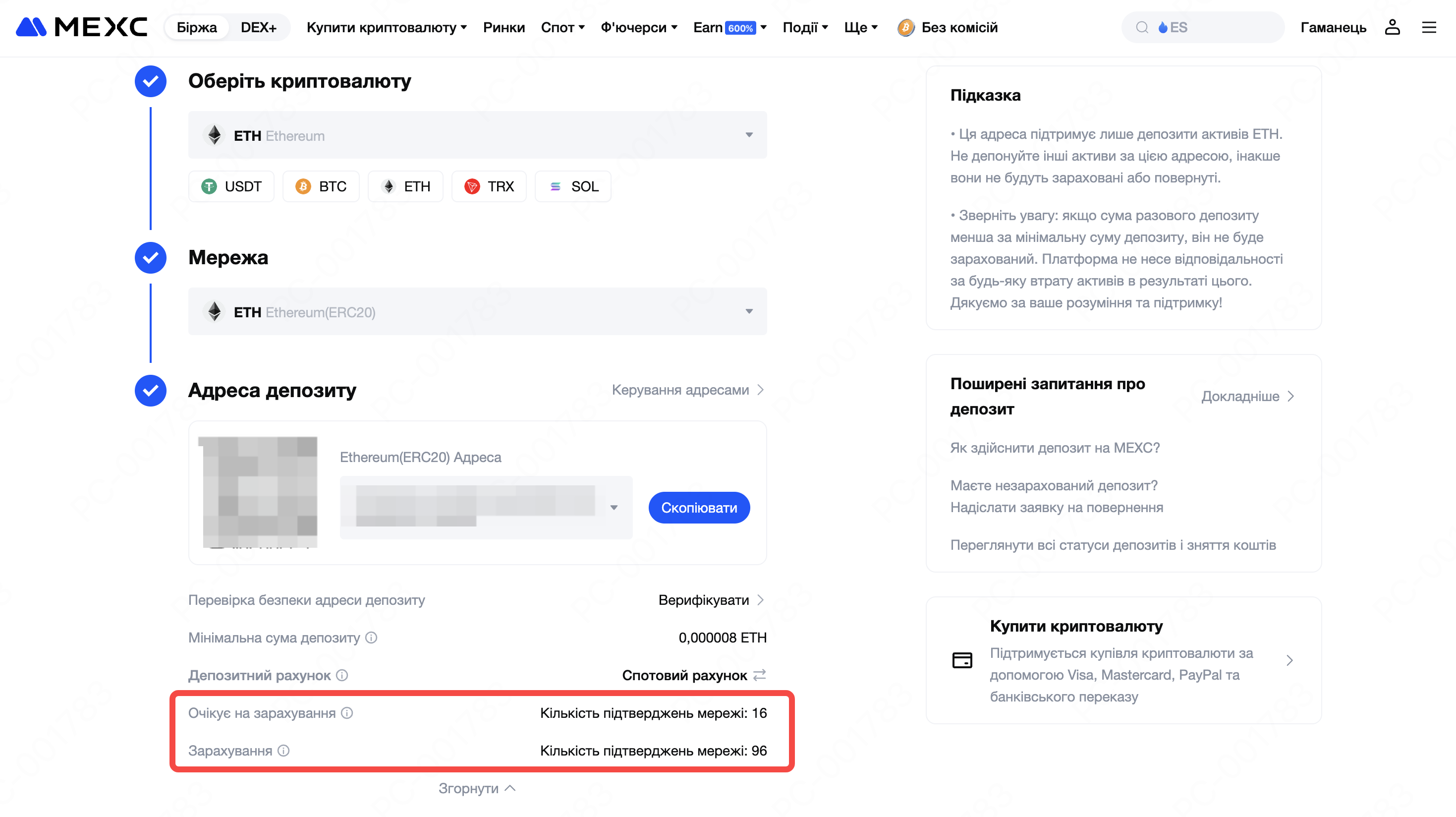1456x817 pixels.
Task: Open the user profile icon
Action: click(1392, 27)
